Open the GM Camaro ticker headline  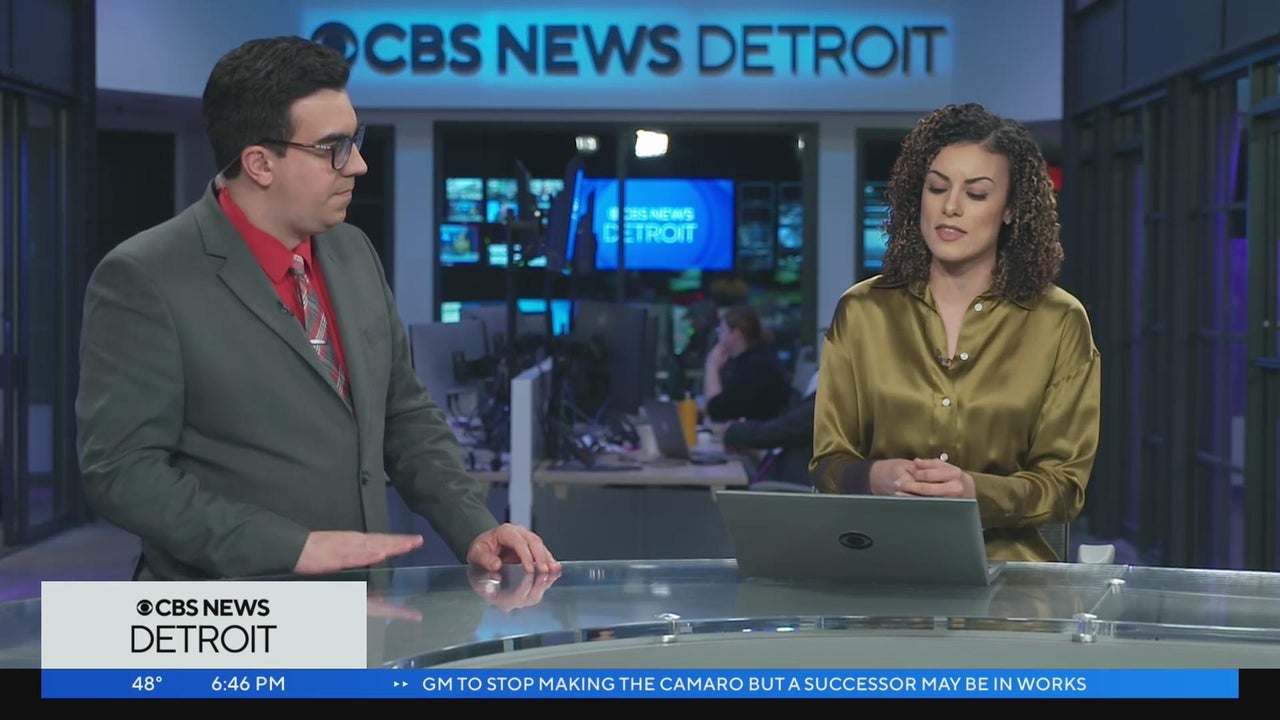[x=753, y=684]
